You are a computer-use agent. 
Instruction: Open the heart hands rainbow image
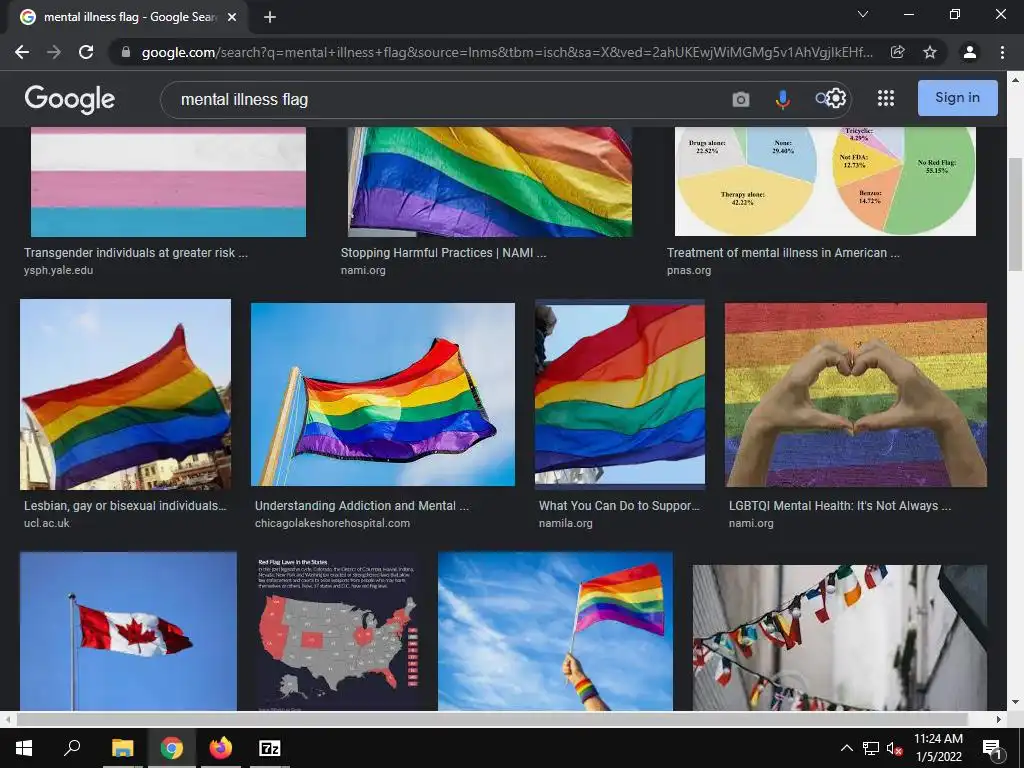(x=856, y=394)
